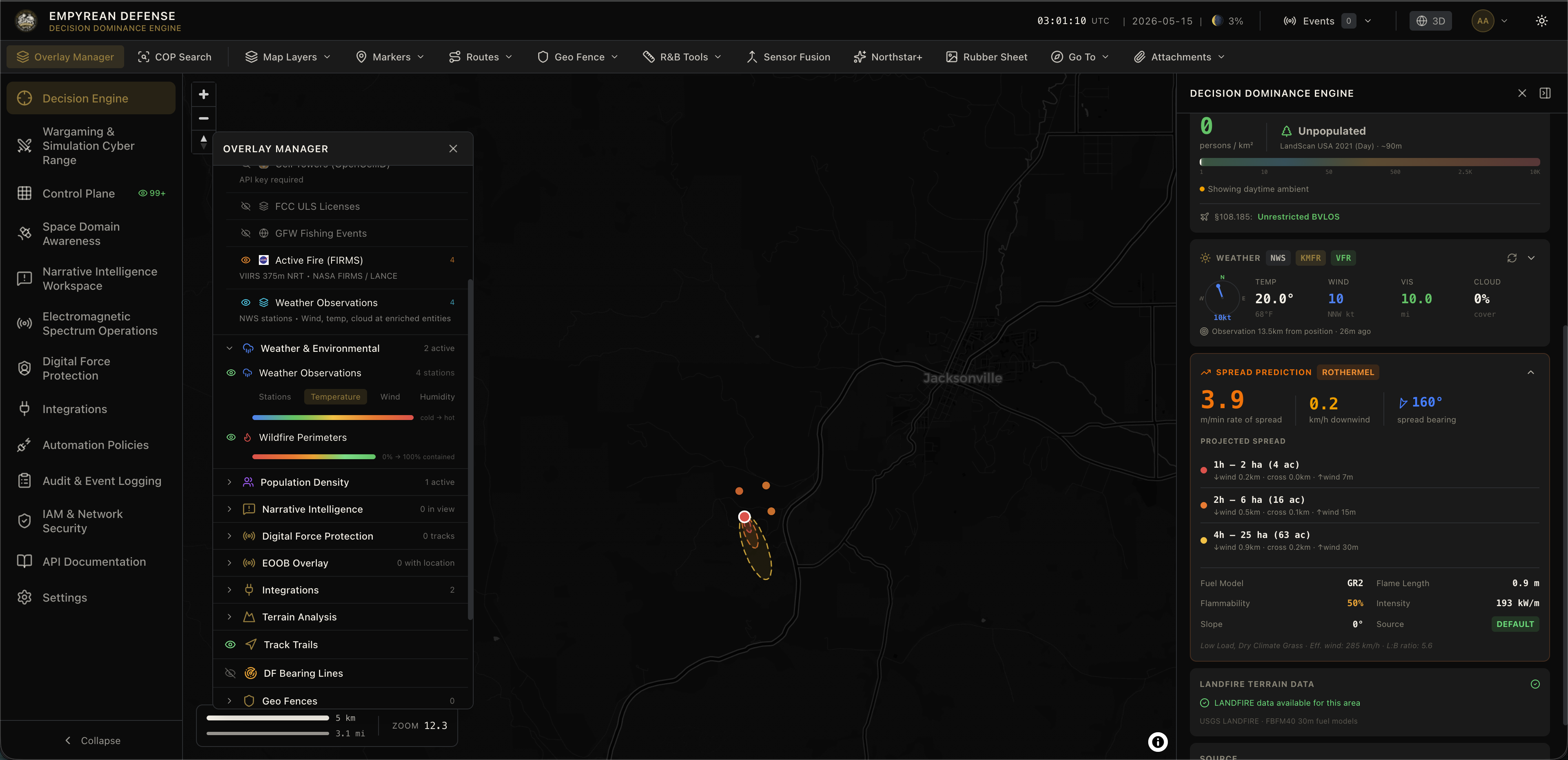
Task: Expand Geo Fences group
Action: pyautogui.click(x=229, y=701)
